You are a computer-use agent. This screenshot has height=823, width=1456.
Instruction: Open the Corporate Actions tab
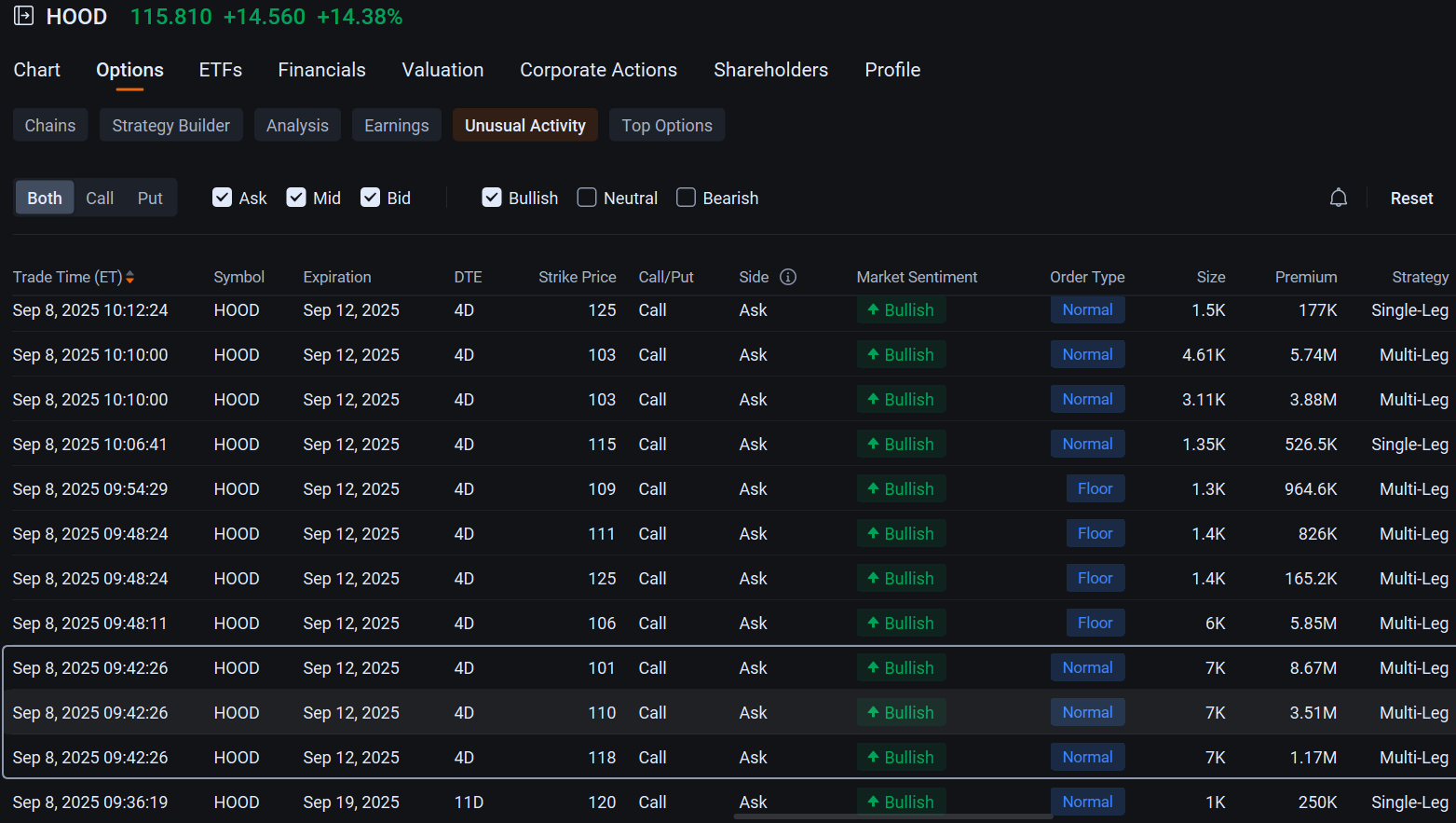(599, 70)
